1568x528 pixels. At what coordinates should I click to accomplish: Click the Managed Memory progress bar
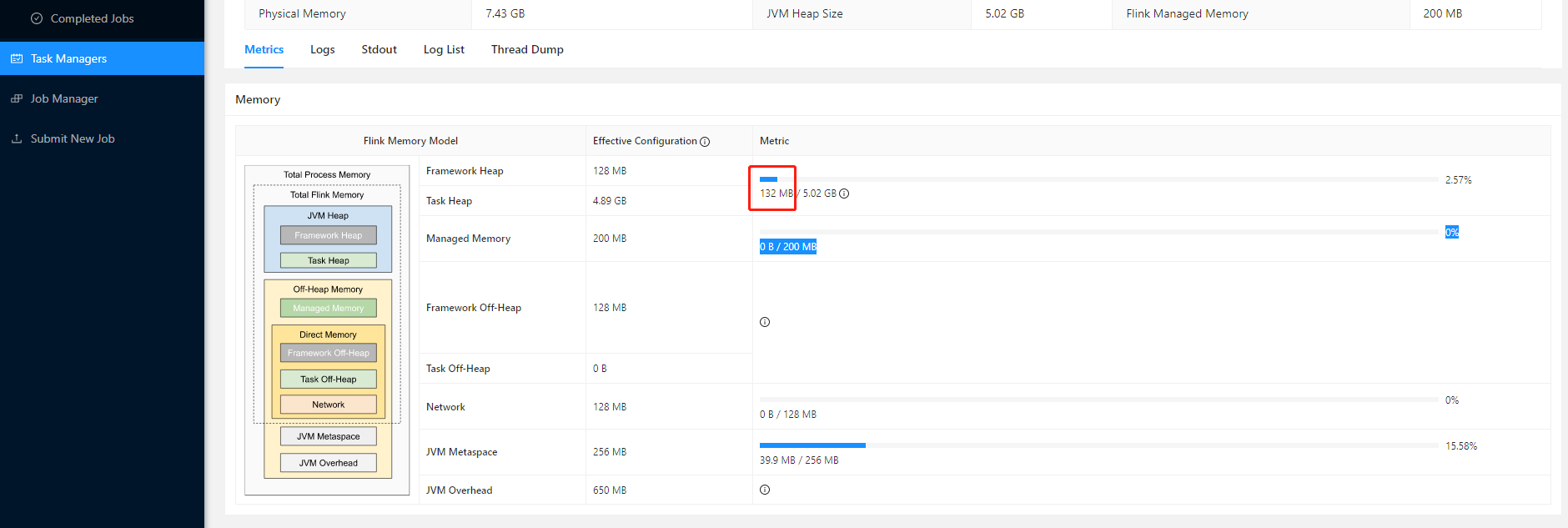1099,232
